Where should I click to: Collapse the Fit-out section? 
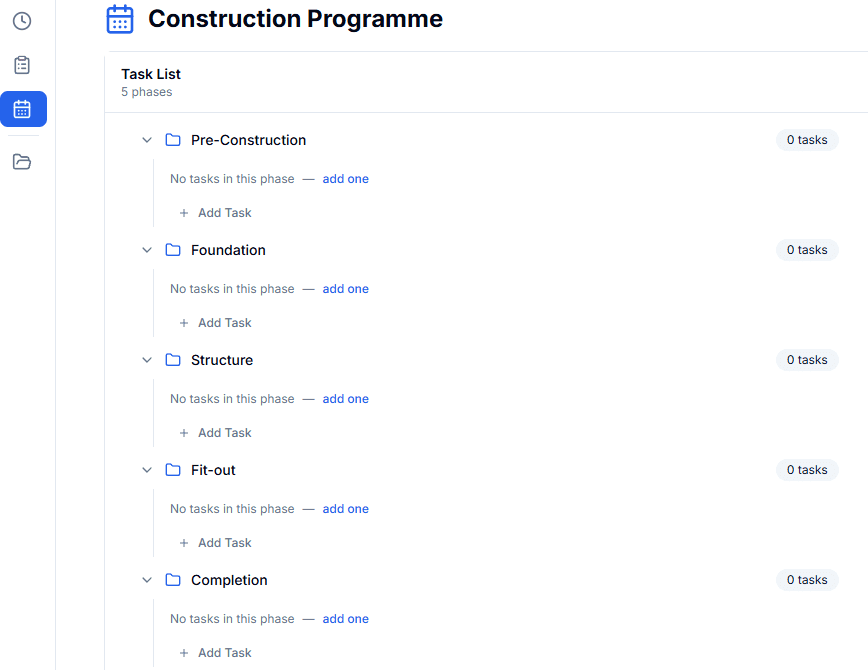[147, 470]
